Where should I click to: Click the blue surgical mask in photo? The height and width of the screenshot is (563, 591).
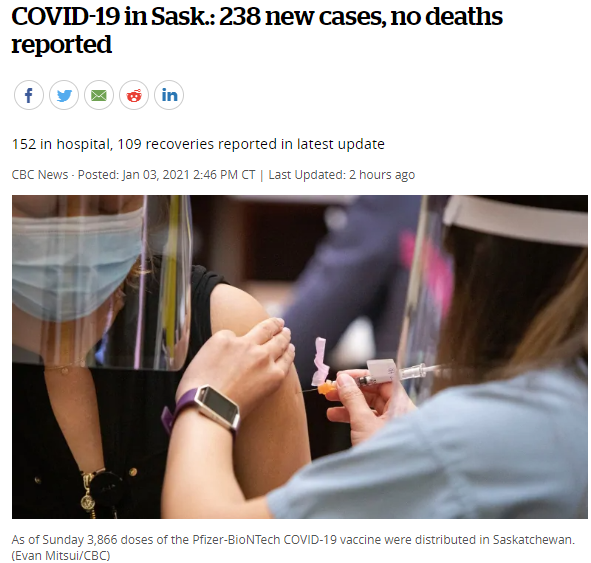click(75, 264)
